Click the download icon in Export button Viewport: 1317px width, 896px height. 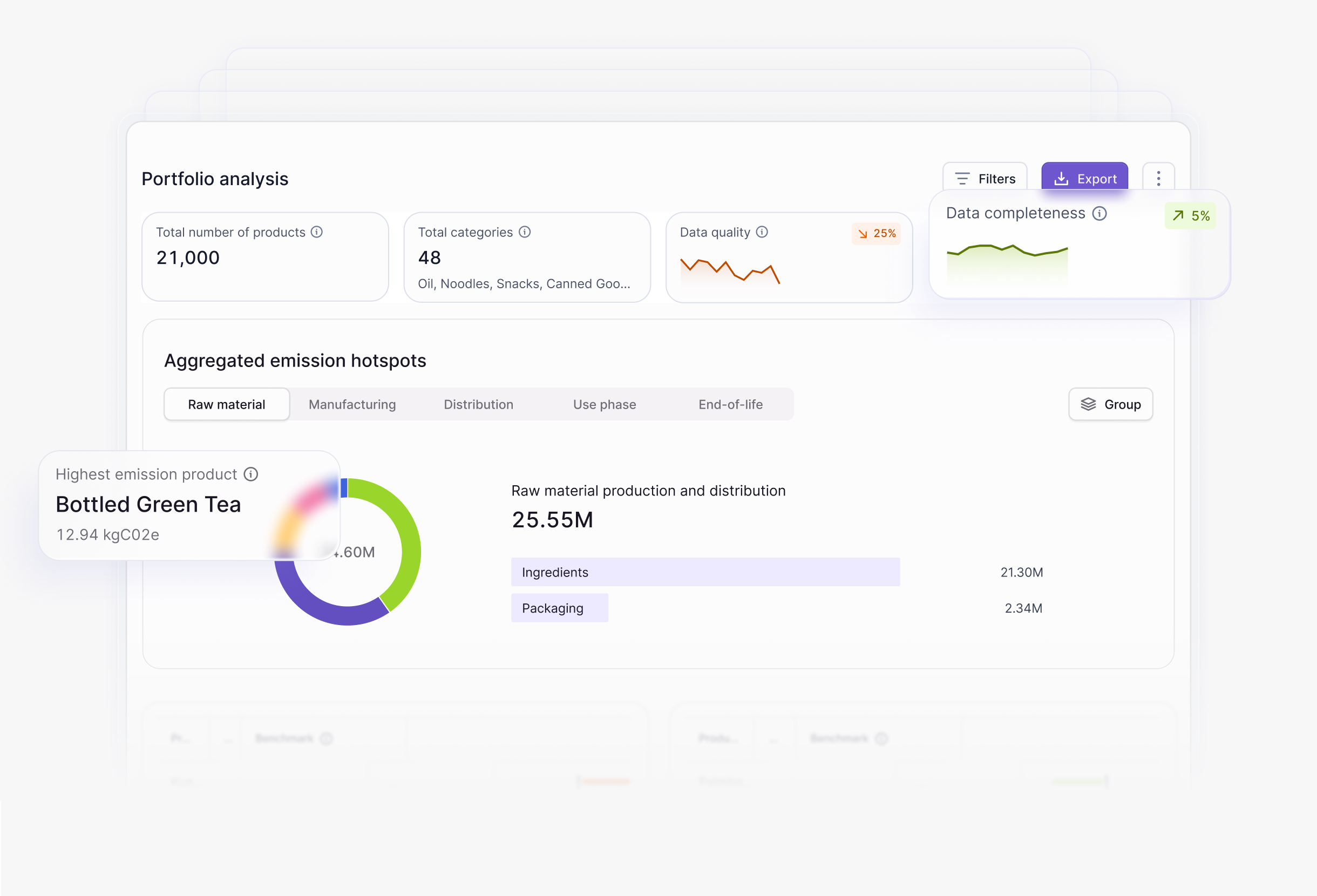pos(1061,179)
